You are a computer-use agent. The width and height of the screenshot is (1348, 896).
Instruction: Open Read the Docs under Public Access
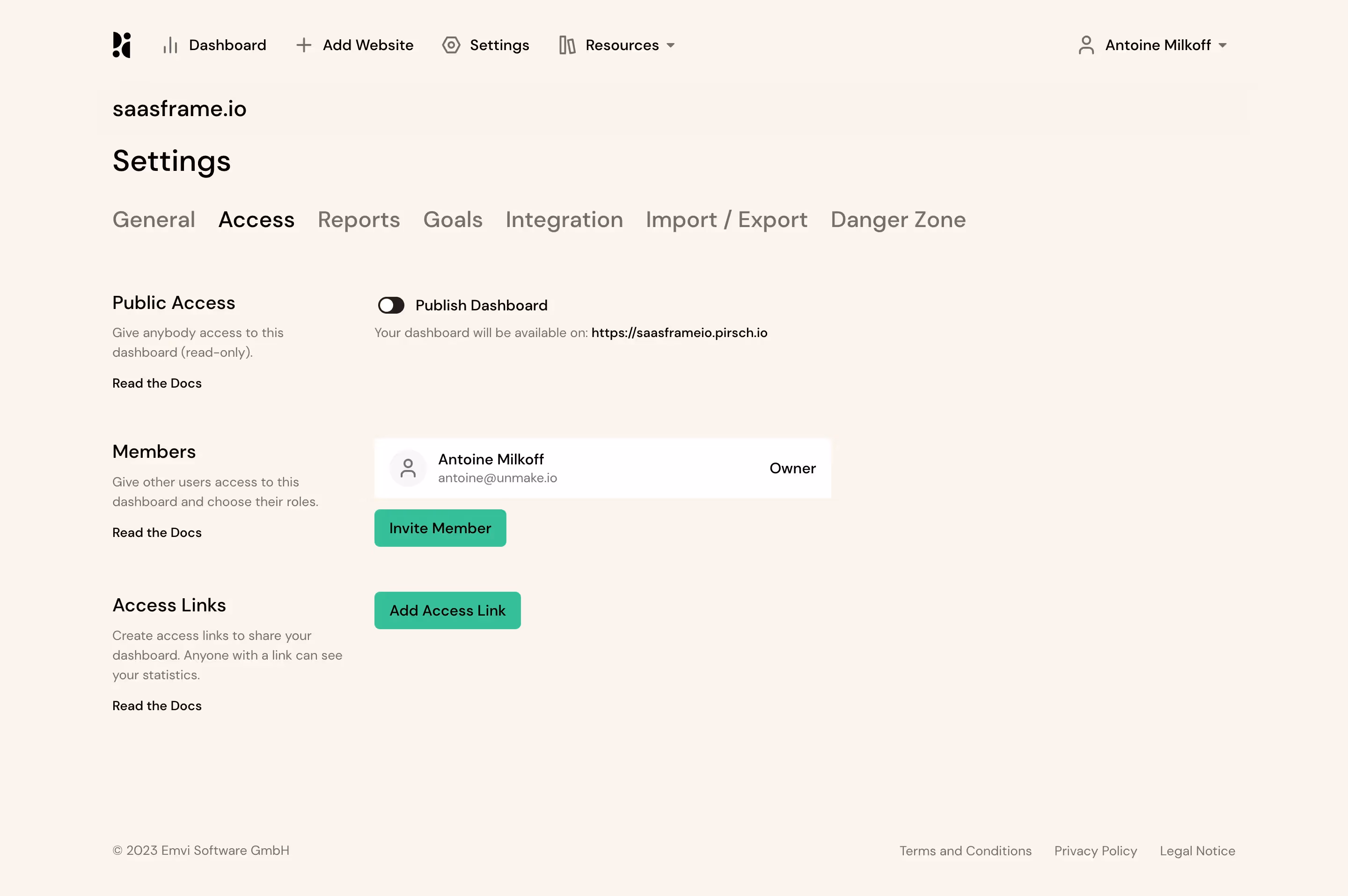[x=156, y=383]
